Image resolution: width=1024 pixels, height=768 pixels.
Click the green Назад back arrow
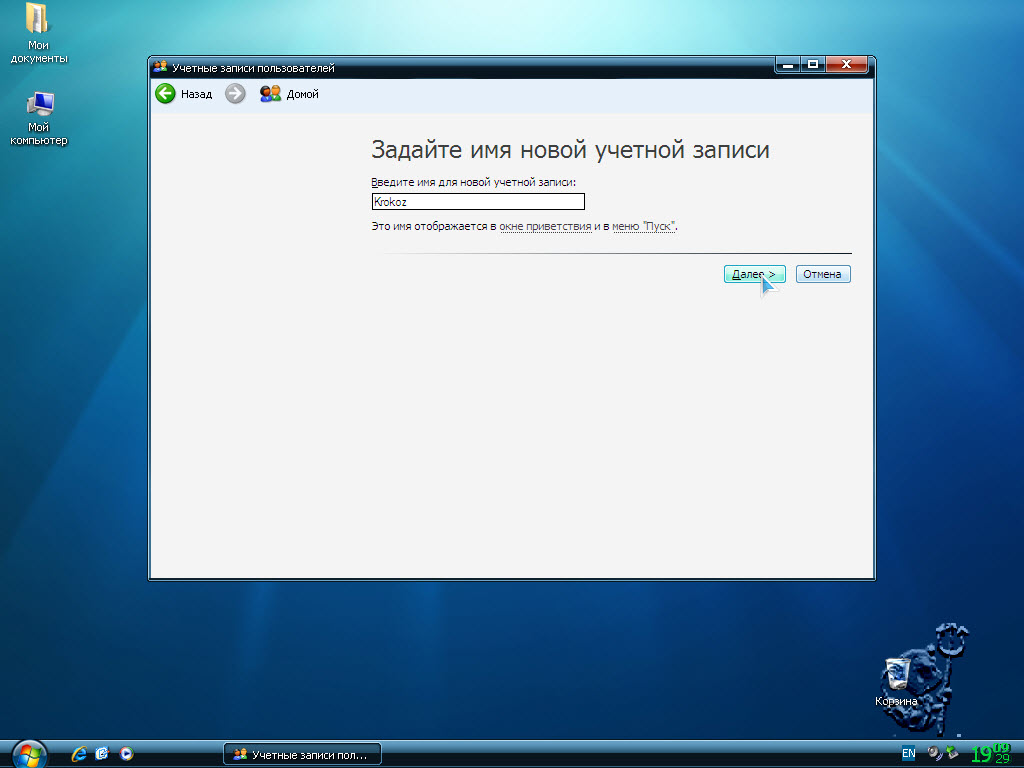[x=166, y=94]
